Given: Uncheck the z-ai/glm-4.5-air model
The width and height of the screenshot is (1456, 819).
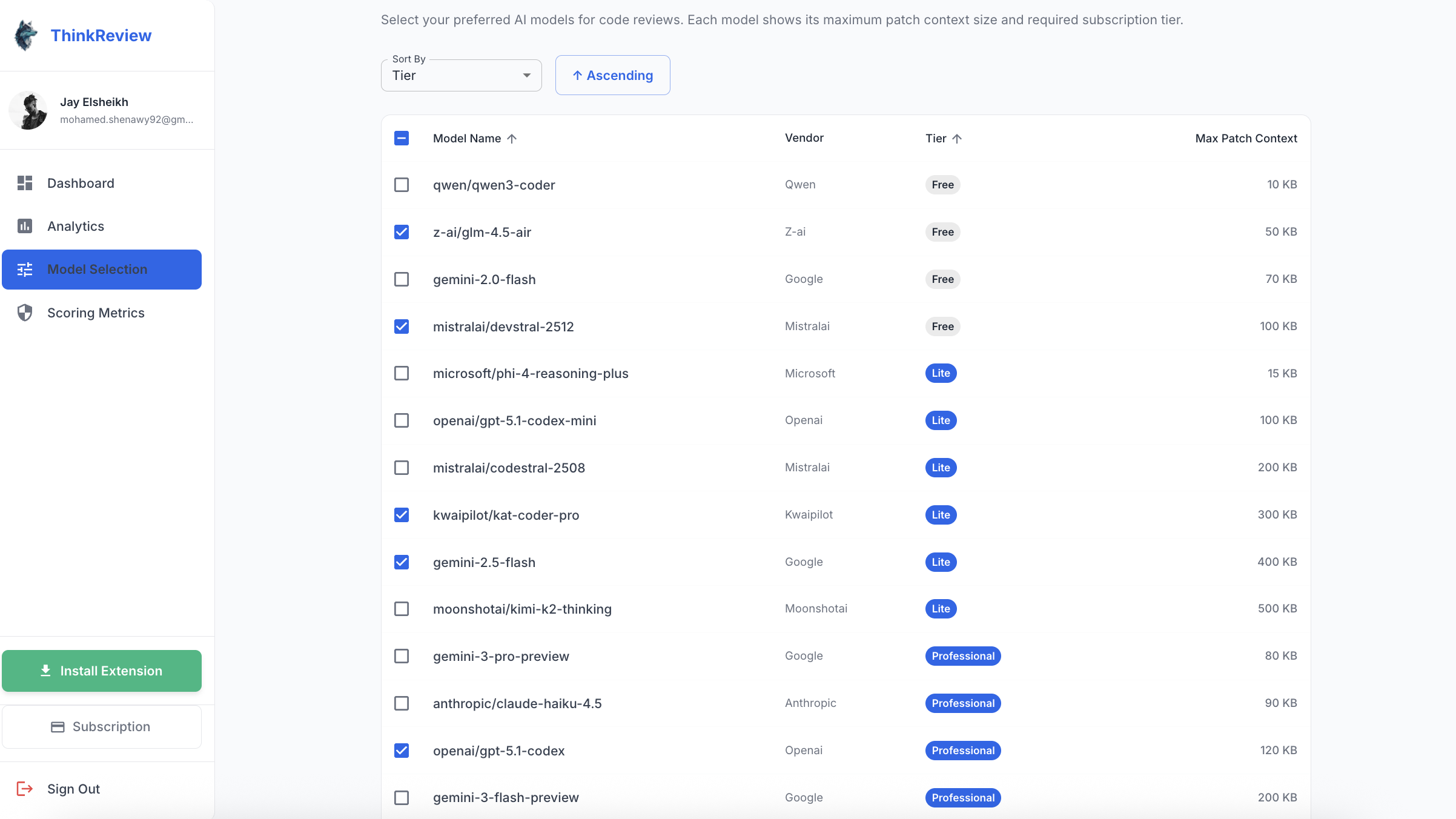Looking at the screenshot, I should coord(402,232).
